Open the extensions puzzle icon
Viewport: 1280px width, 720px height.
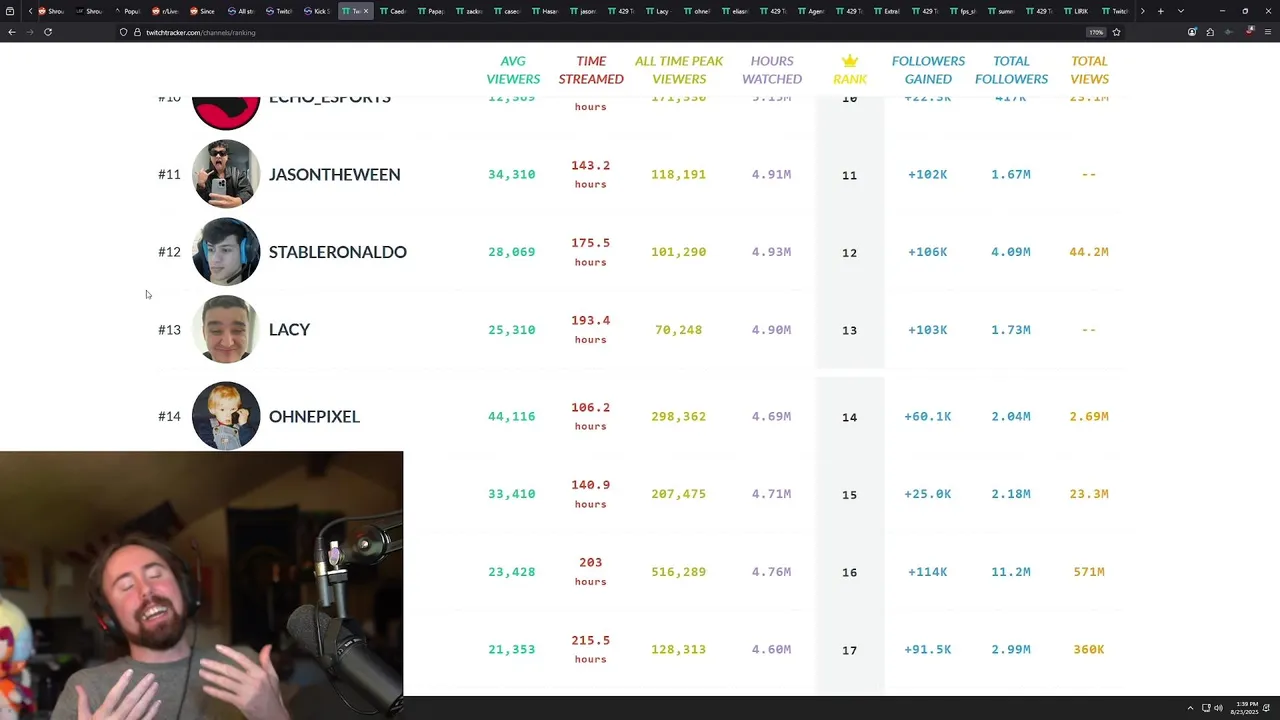click(x=1210, y=32)
